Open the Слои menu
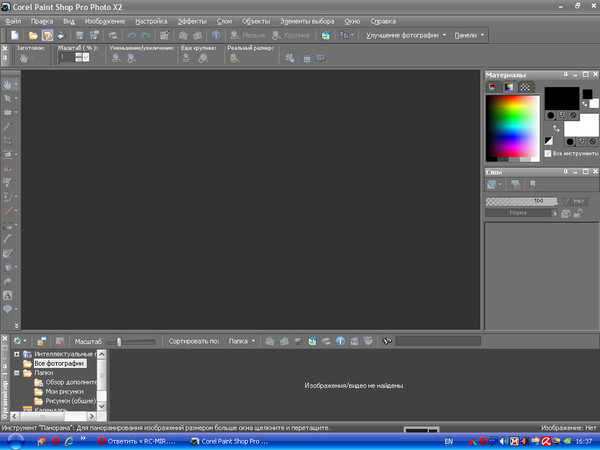This screenshot has width=600, height=450. click(224, 21)
